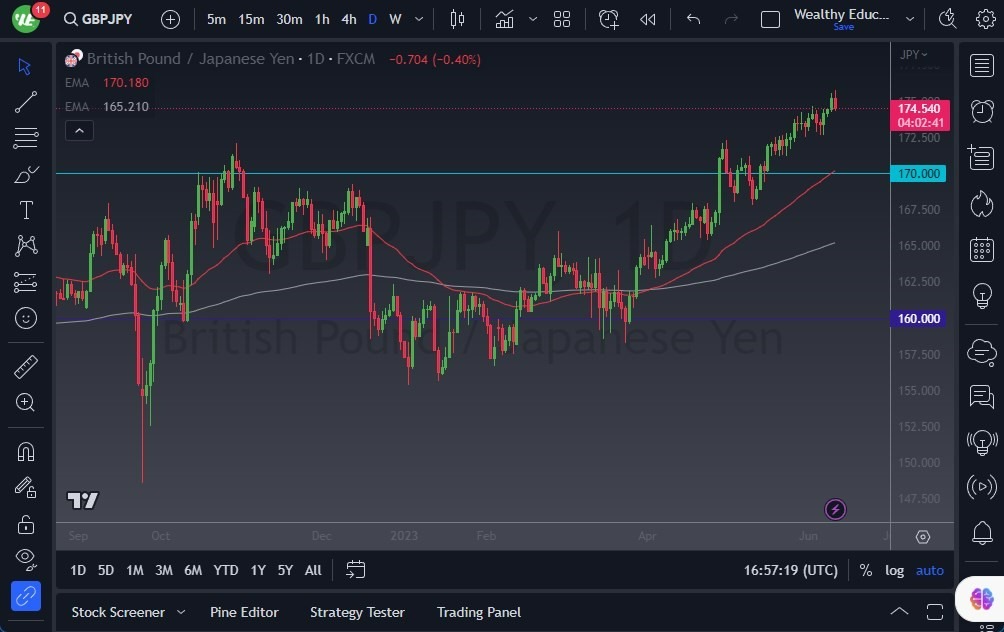Click the Save link in the top bar
Screen dimensions: 1004x632
click(844, 27)
